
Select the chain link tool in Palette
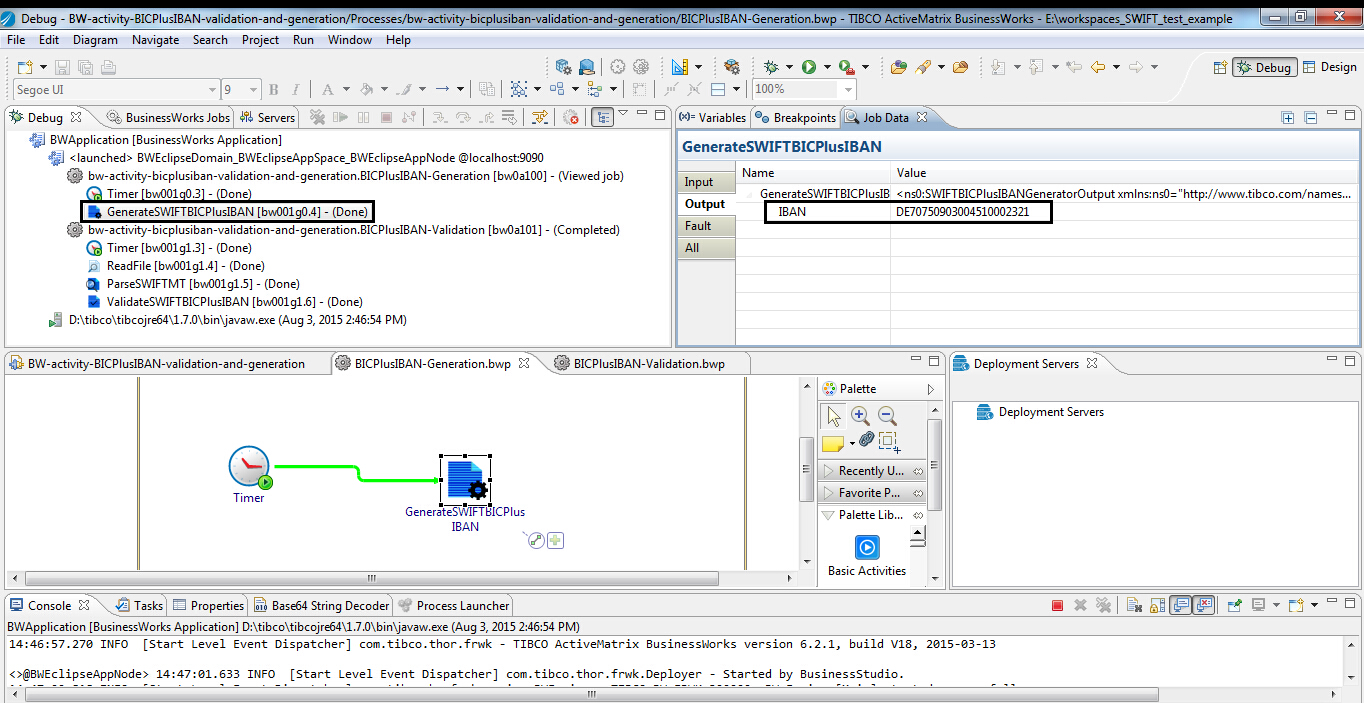[x=866, y=440]
